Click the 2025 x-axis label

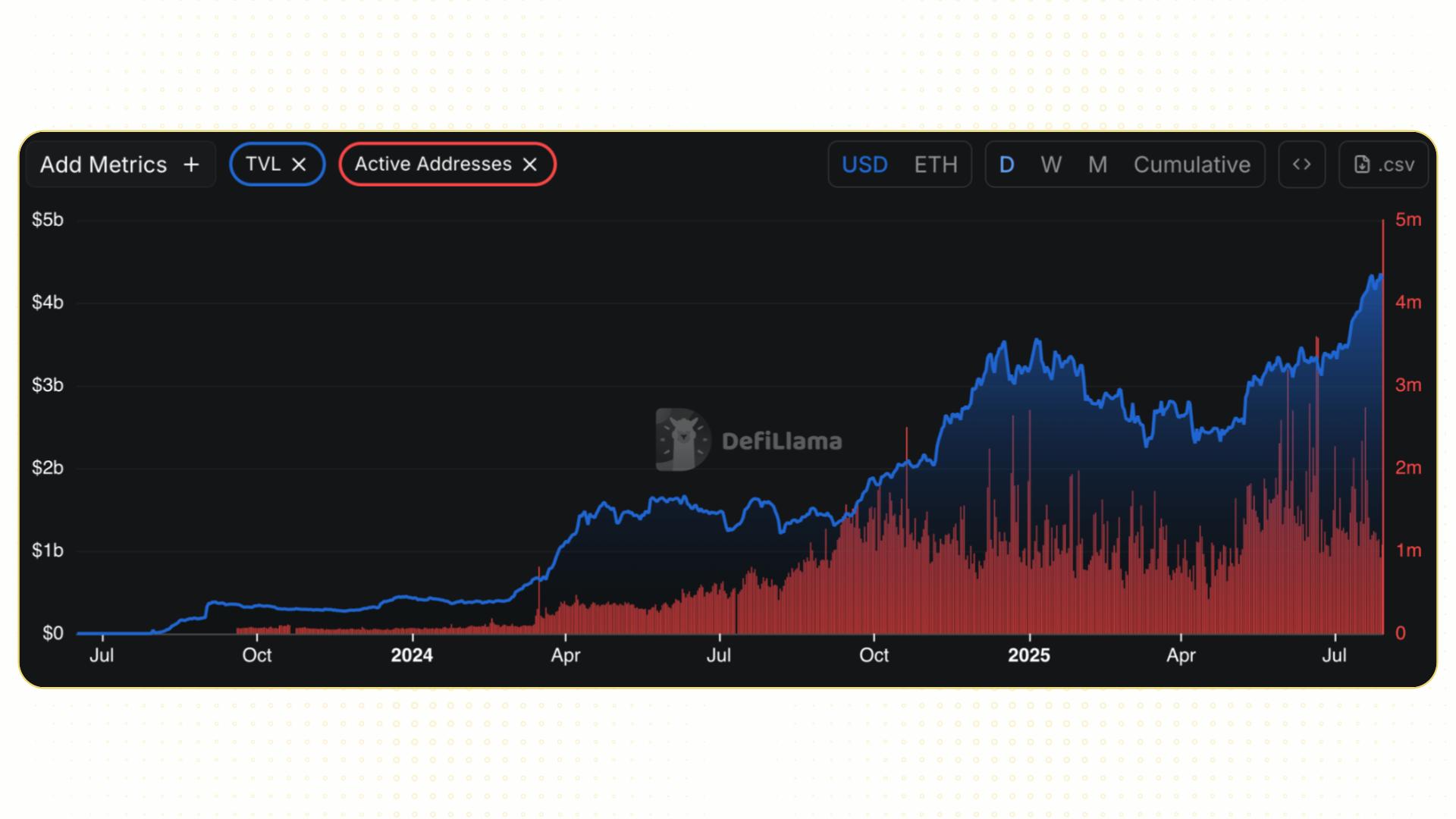[x=1029, y=655]
